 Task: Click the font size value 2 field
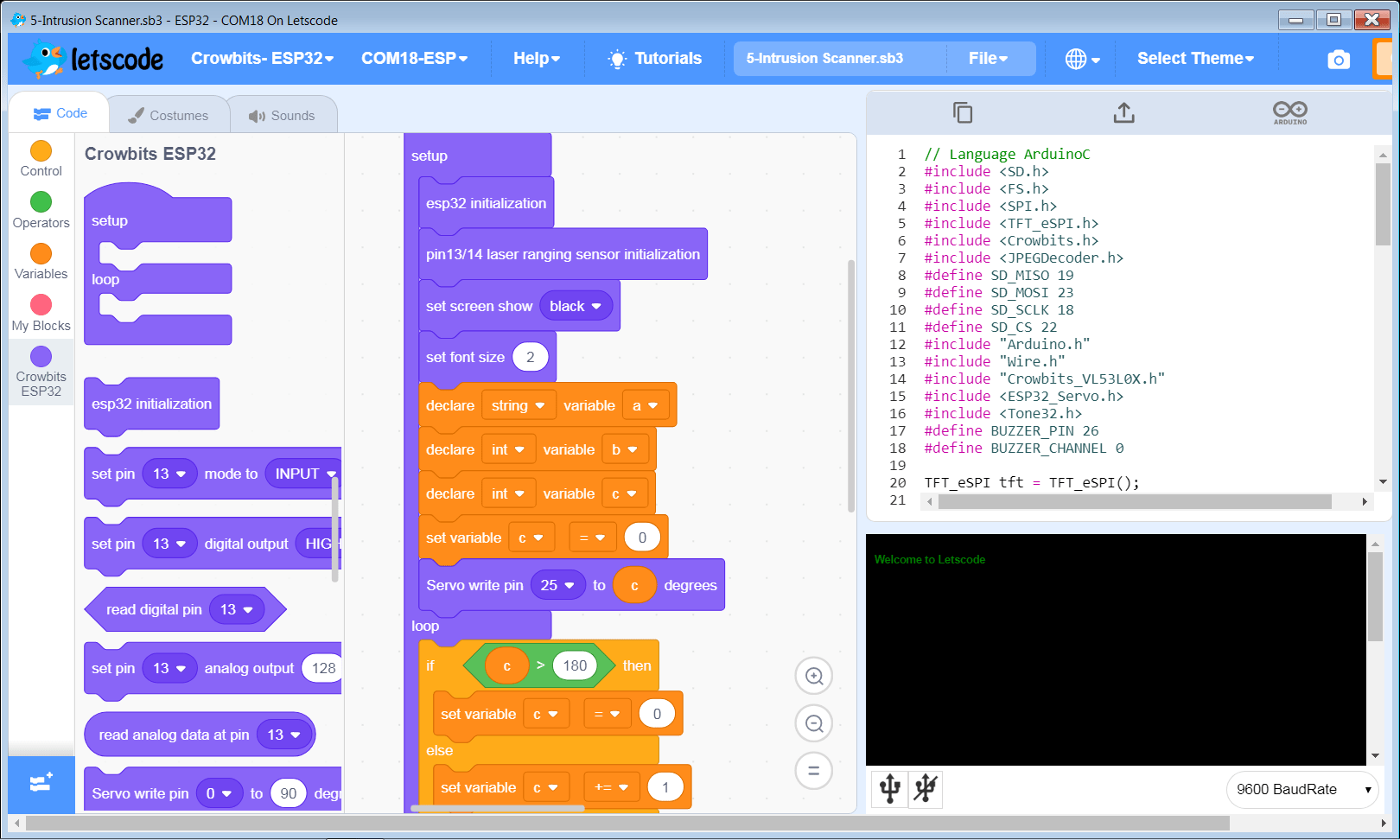pyautogui.click(x=531, y=357)
